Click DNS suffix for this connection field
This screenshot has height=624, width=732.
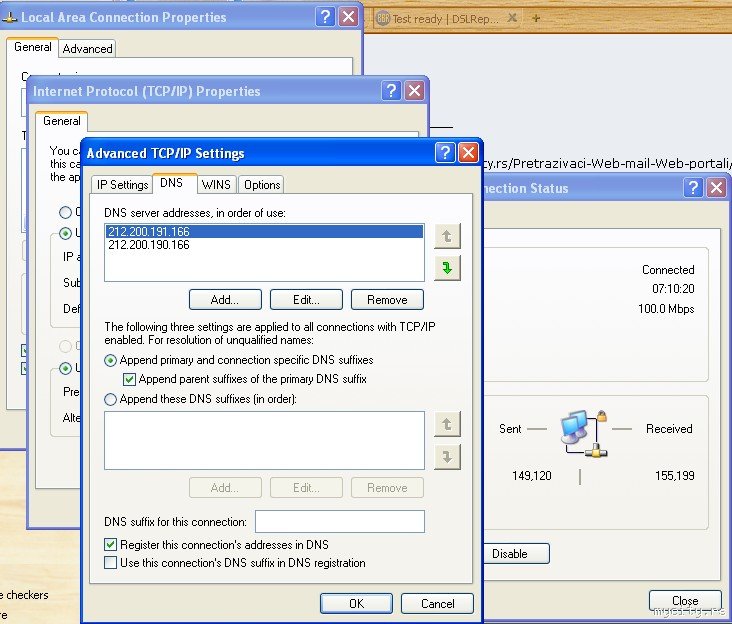(x=340, y=521)
